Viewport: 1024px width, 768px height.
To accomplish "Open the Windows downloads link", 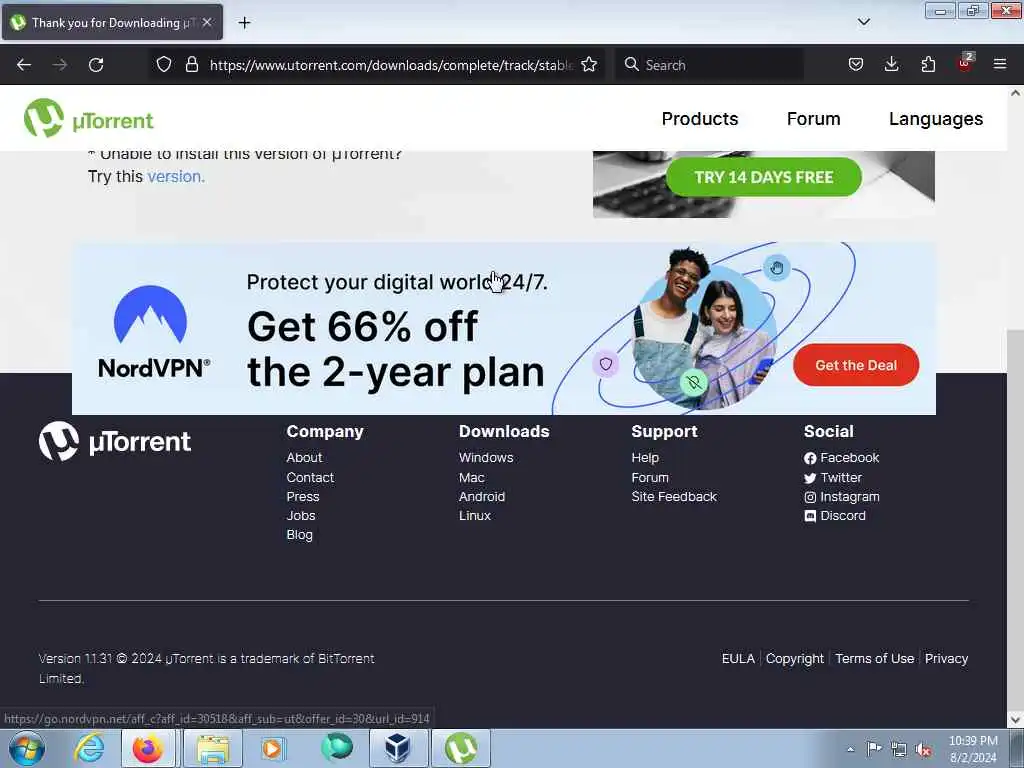I will [486, 458].
